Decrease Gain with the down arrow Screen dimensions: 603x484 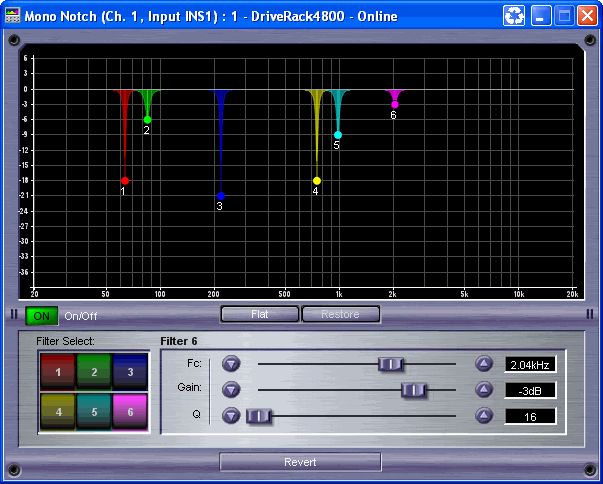pyautogui.click(x=231, y=389)
